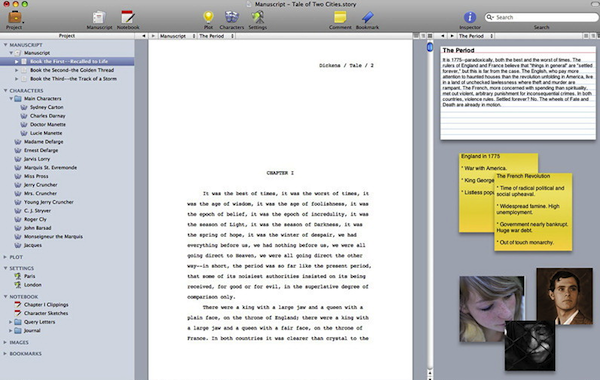
Task: Click The Period index card
Action: point(518,93)
